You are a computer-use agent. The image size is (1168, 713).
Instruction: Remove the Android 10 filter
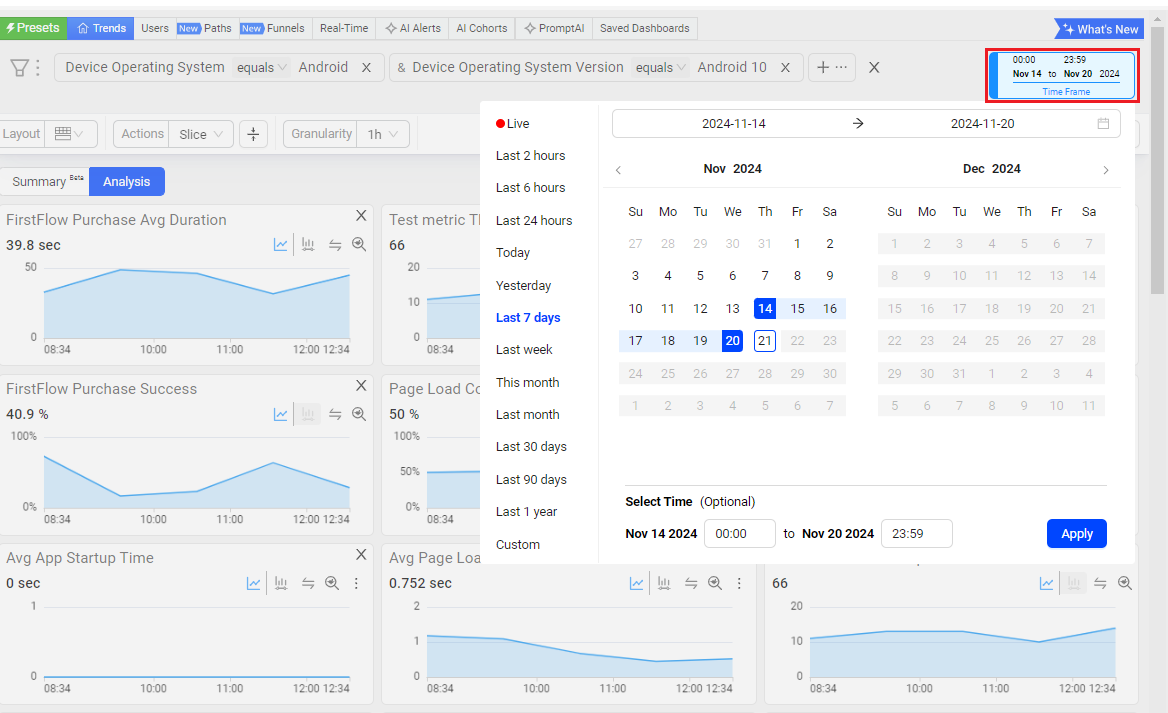tap(785, 67)
